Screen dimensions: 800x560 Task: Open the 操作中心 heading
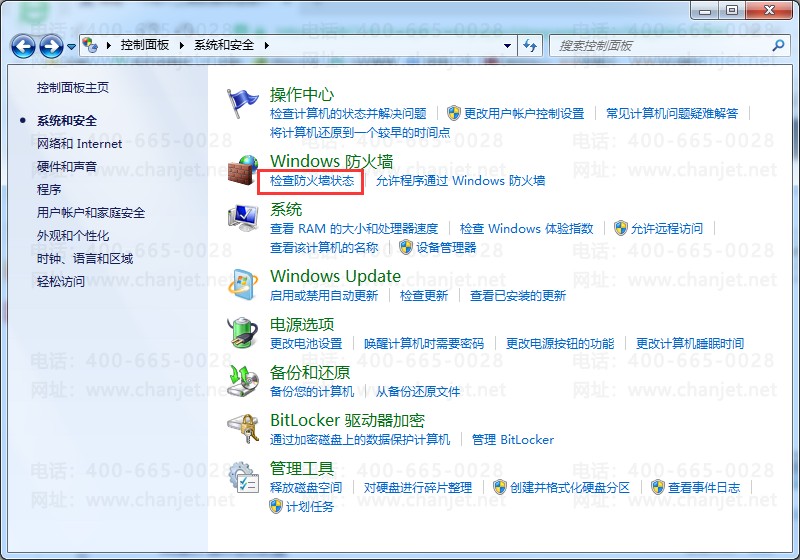pyautogui.click(x=302, y=94)
